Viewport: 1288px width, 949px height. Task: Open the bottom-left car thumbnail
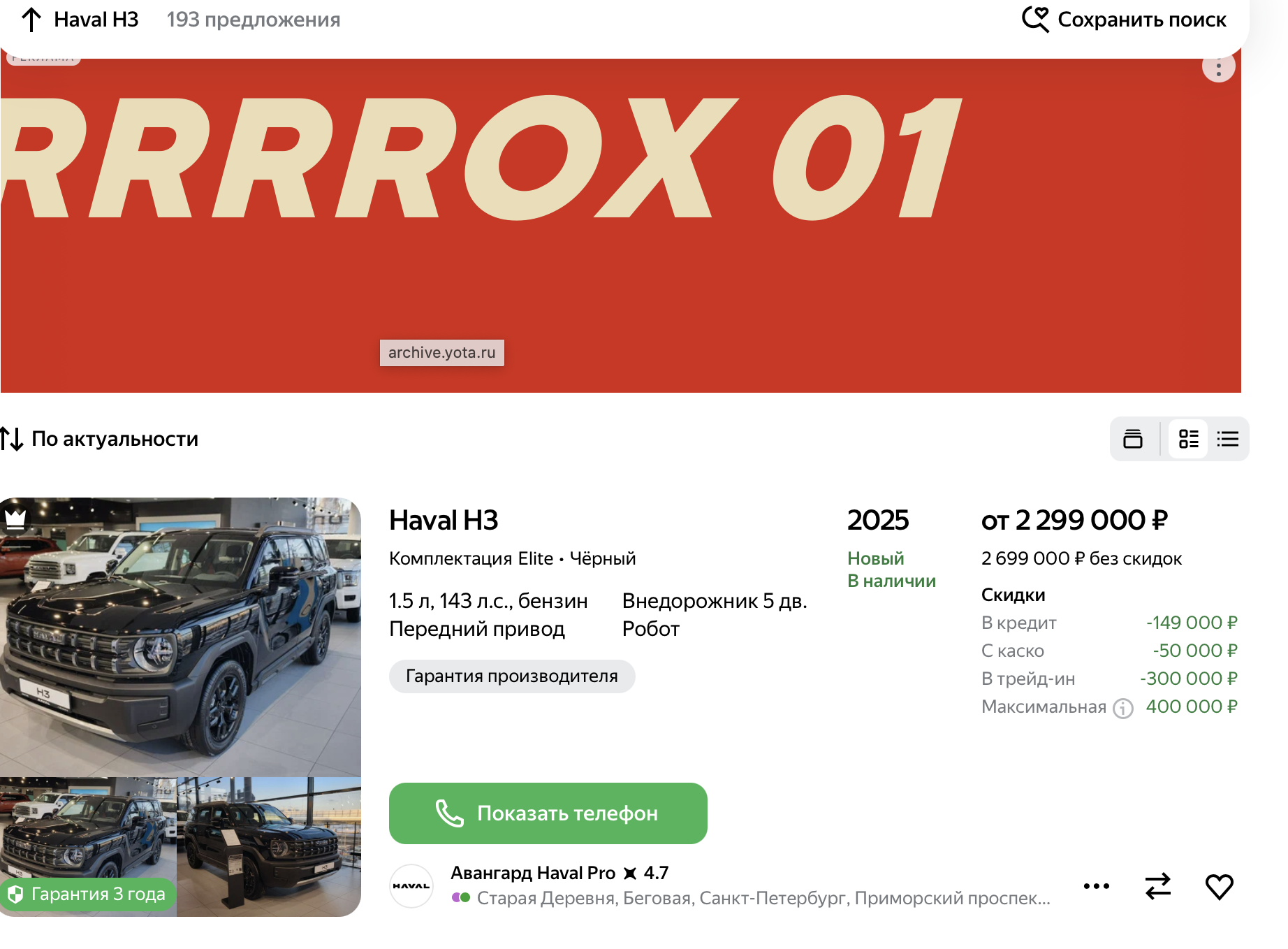(x=88, y=847)
